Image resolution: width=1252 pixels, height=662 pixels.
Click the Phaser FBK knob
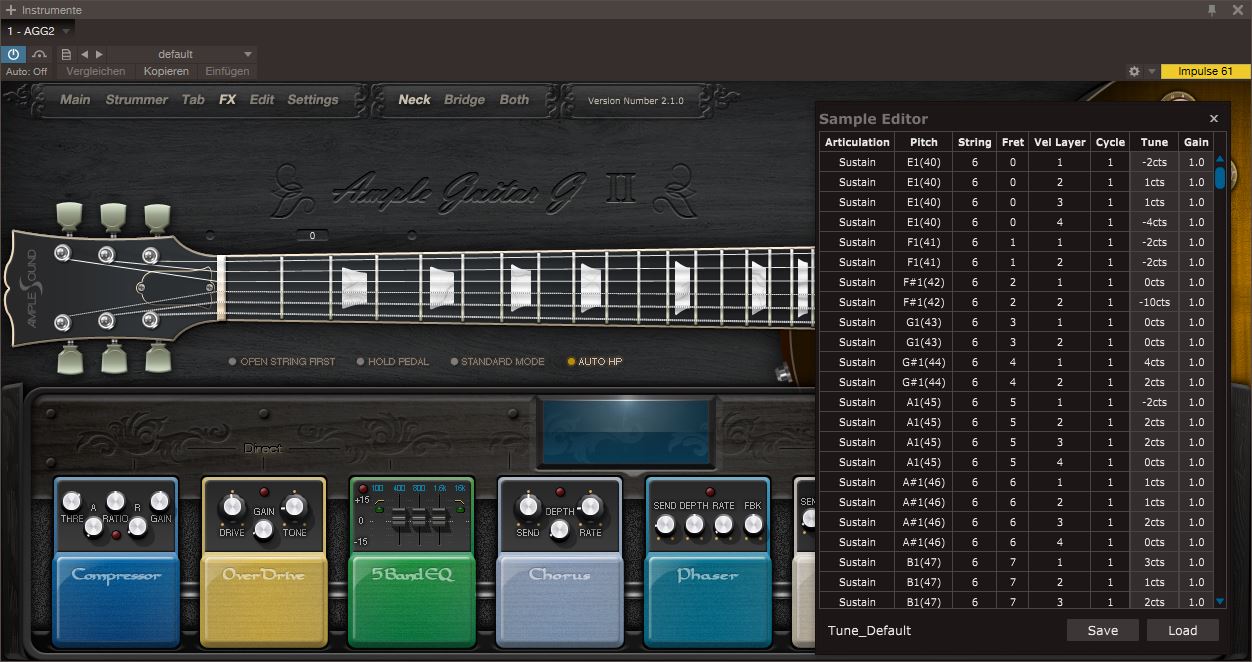753,524
